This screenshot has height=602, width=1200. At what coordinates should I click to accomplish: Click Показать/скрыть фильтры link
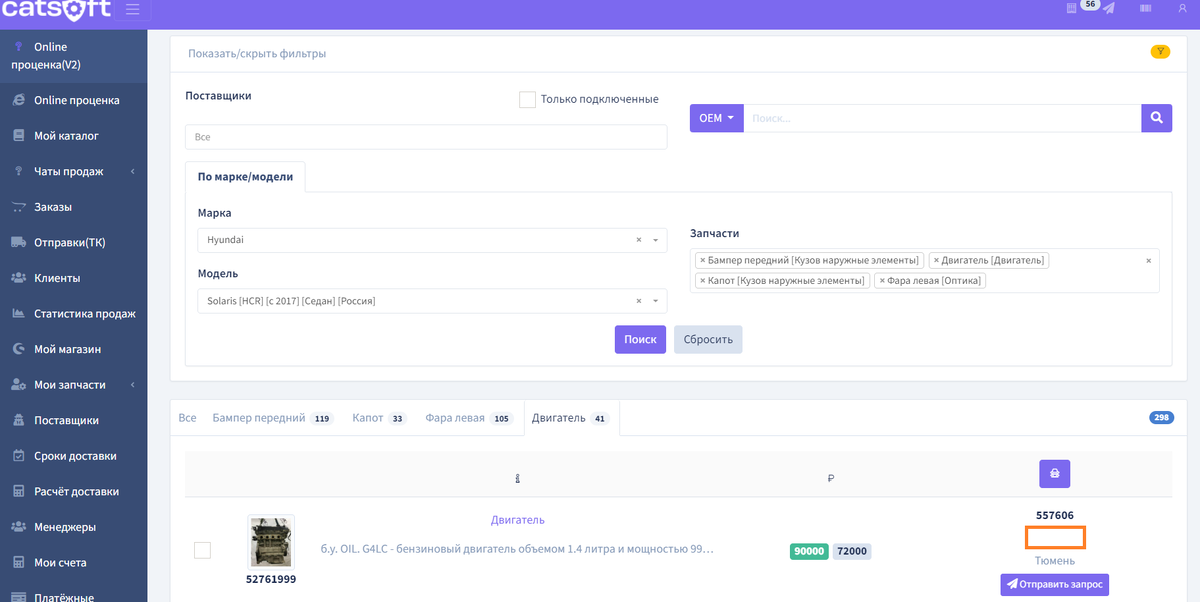click(257, 53)
